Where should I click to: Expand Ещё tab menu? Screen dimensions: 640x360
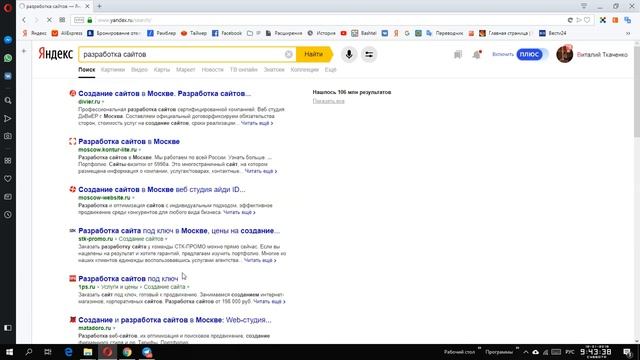pos(331,70)
